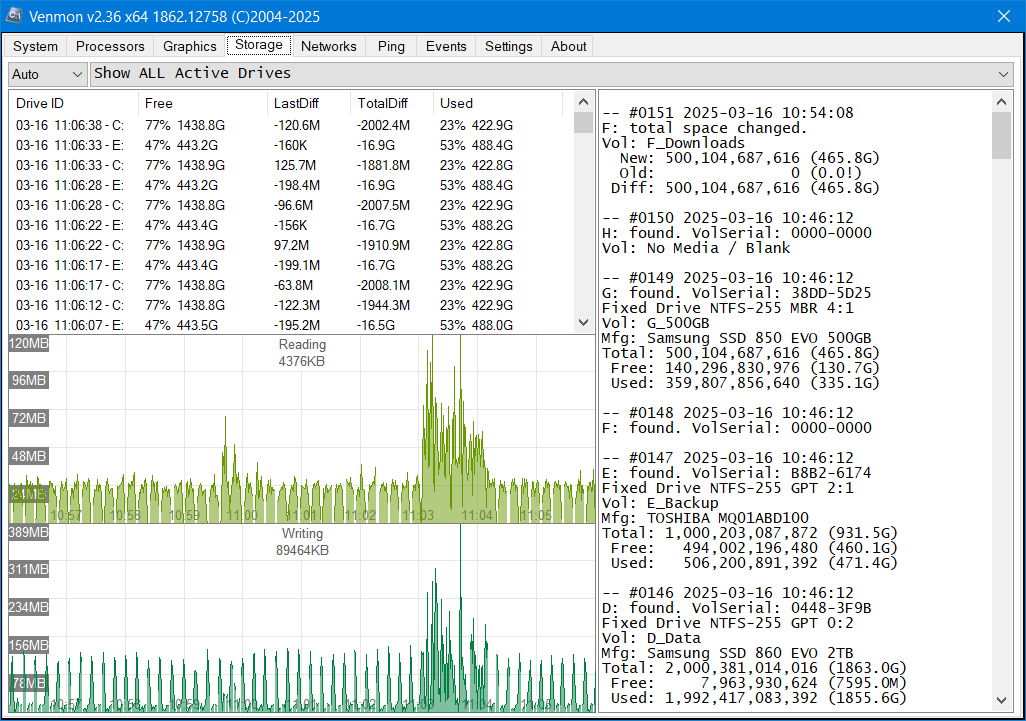Viewport: 1026px width, 721px height.
Task: Close the Venmon window
Action: (1004, 16)
